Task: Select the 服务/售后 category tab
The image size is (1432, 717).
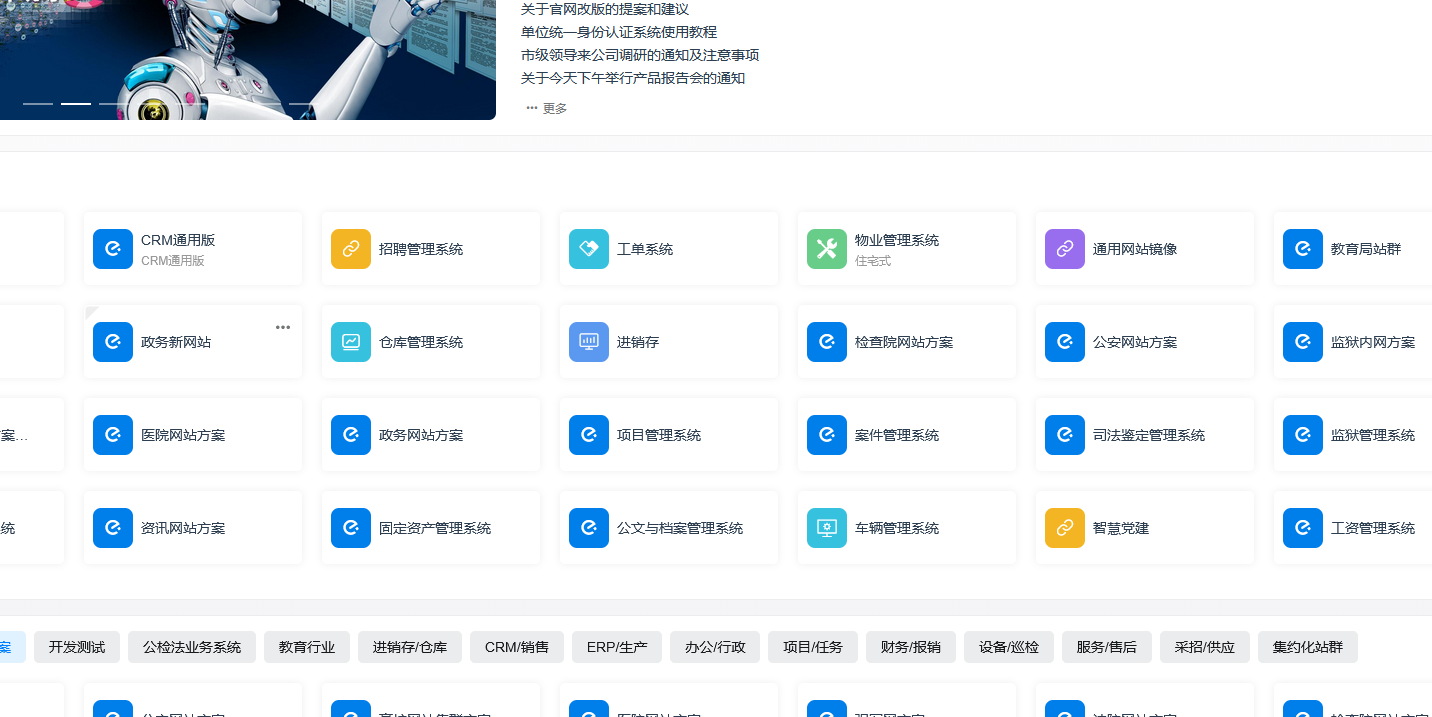Action: click(1107, 647)
